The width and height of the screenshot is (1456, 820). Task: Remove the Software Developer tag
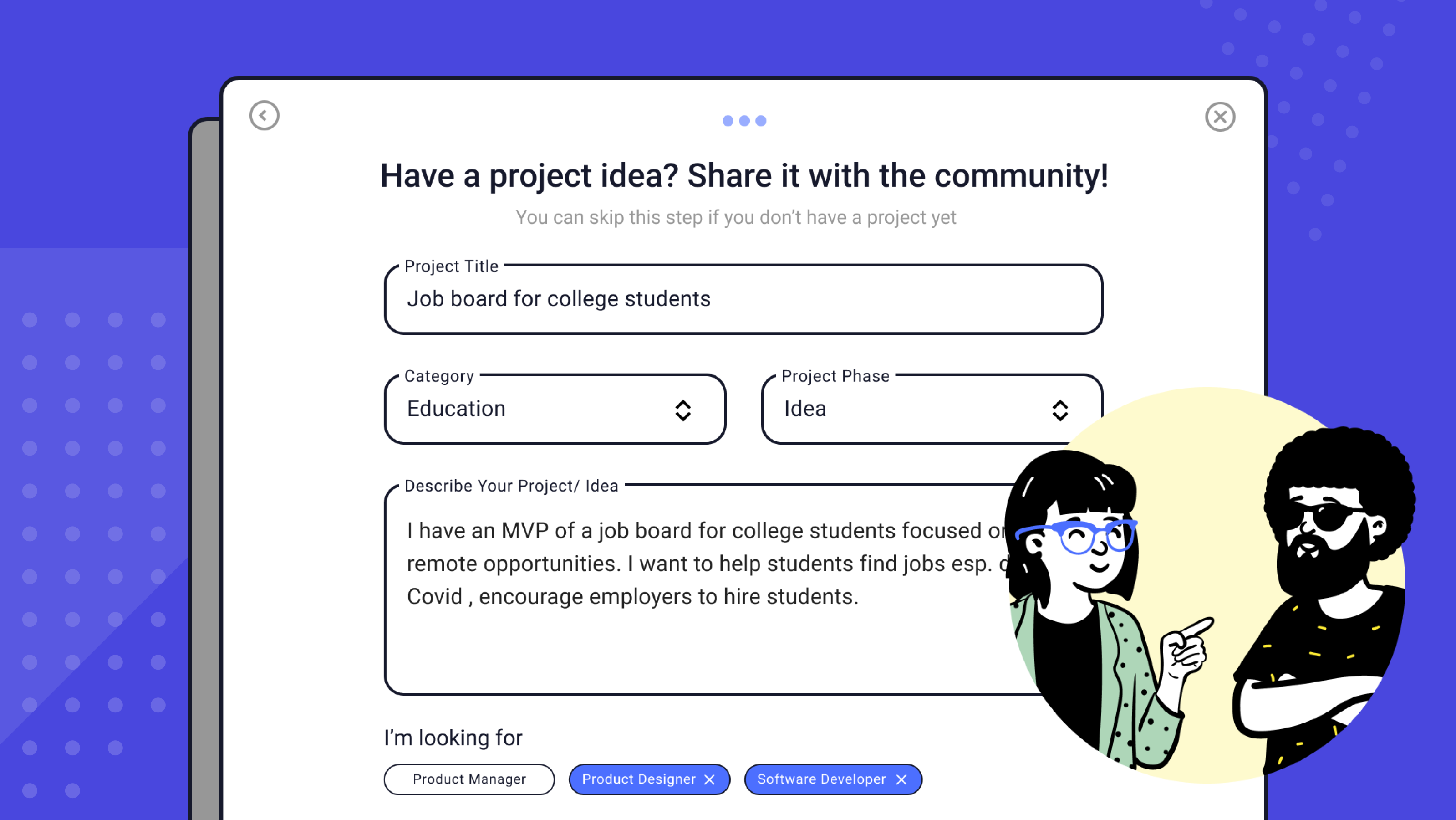(x=901, y=779)
